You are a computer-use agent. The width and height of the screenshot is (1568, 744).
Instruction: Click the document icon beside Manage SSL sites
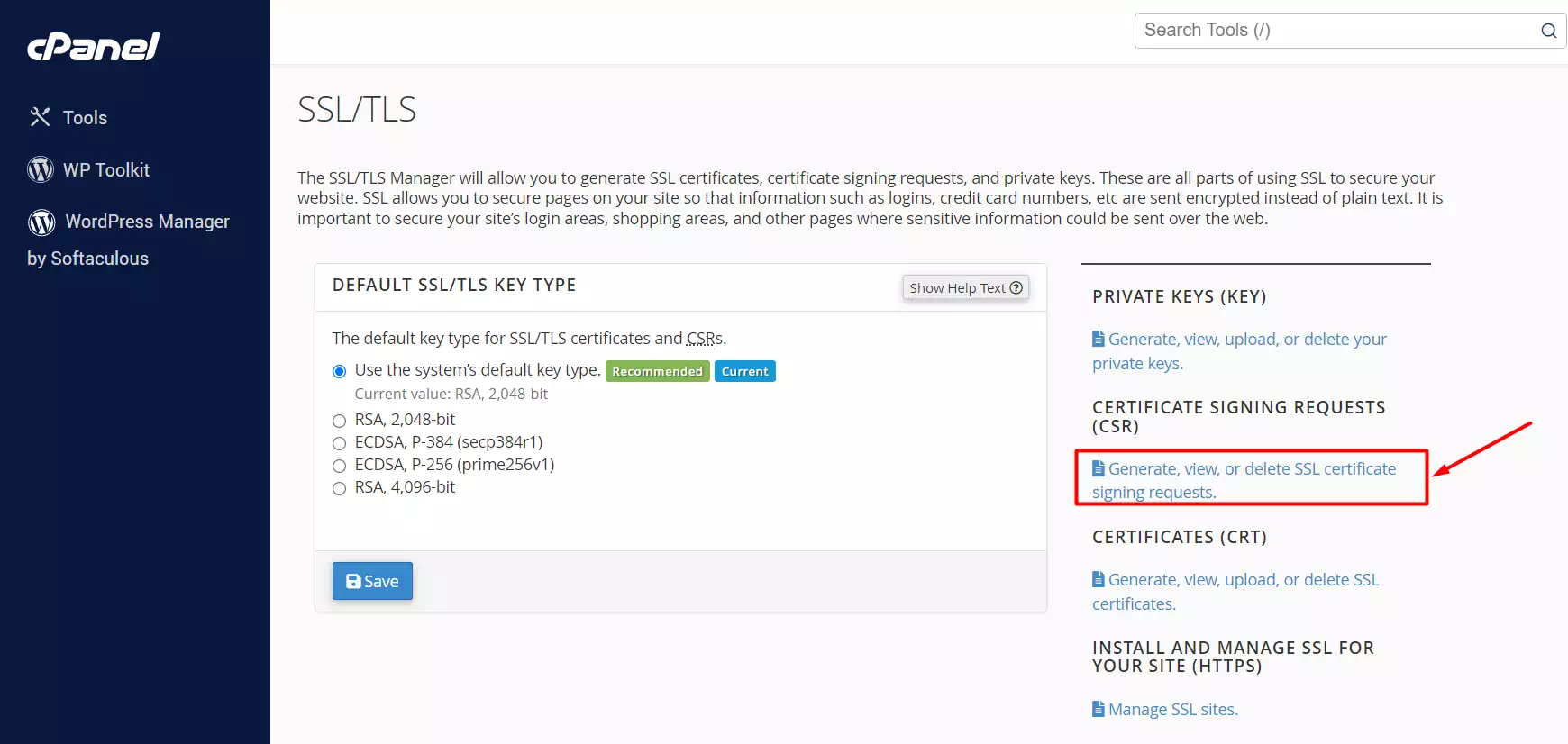(x=1099, y=709)
